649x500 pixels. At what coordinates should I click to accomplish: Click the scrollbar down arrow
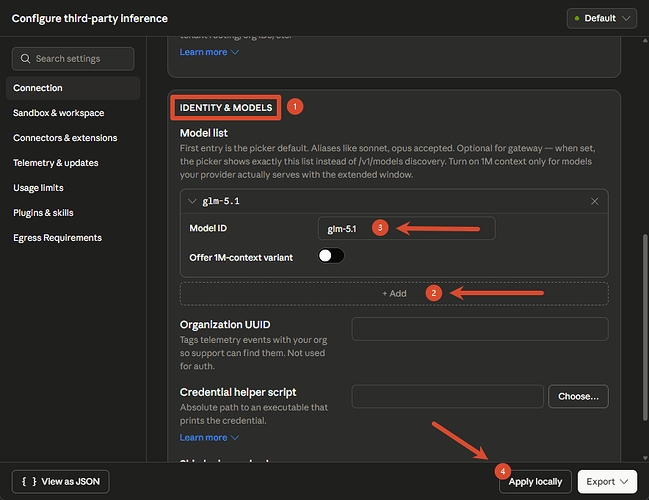[x=645, y=458]
